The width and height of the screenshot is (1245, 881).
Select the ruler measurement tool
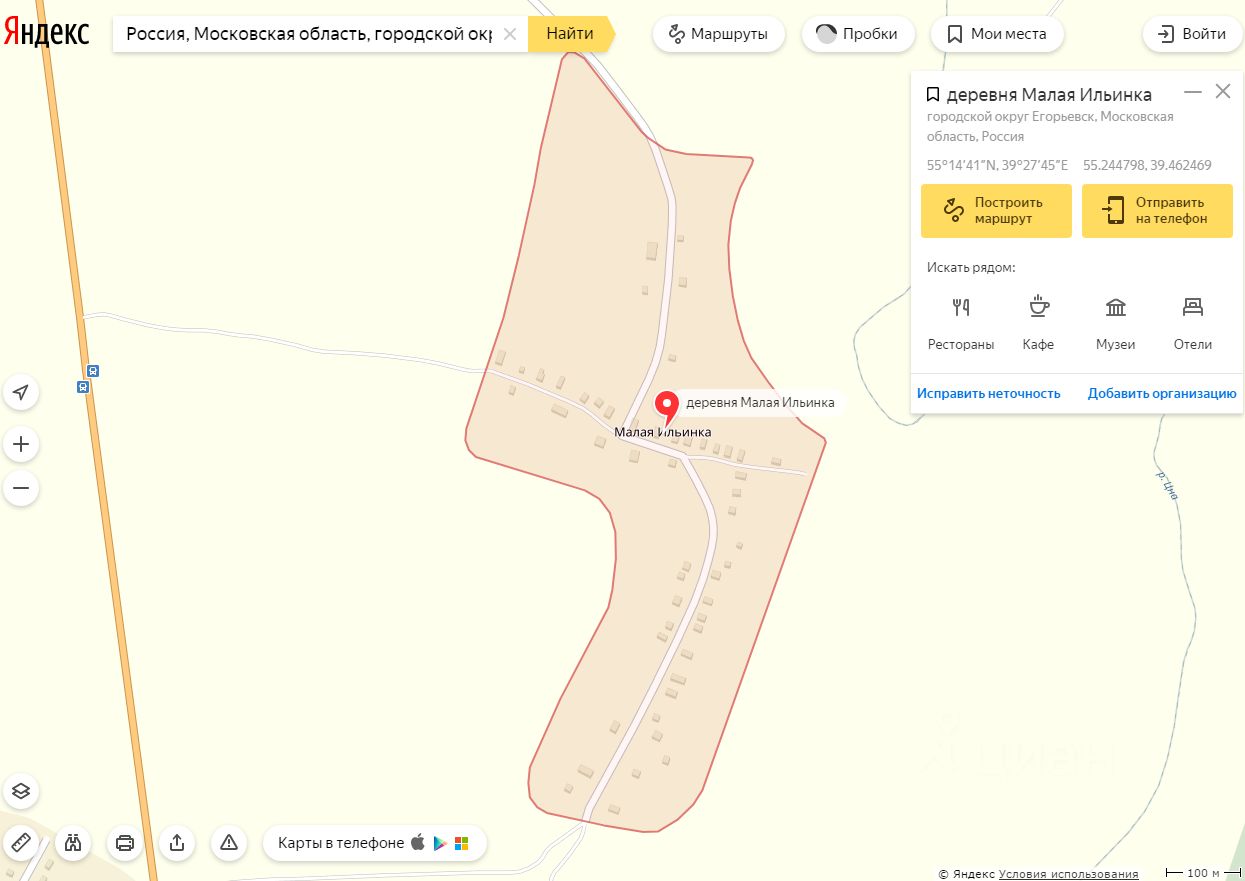(21, 842)
